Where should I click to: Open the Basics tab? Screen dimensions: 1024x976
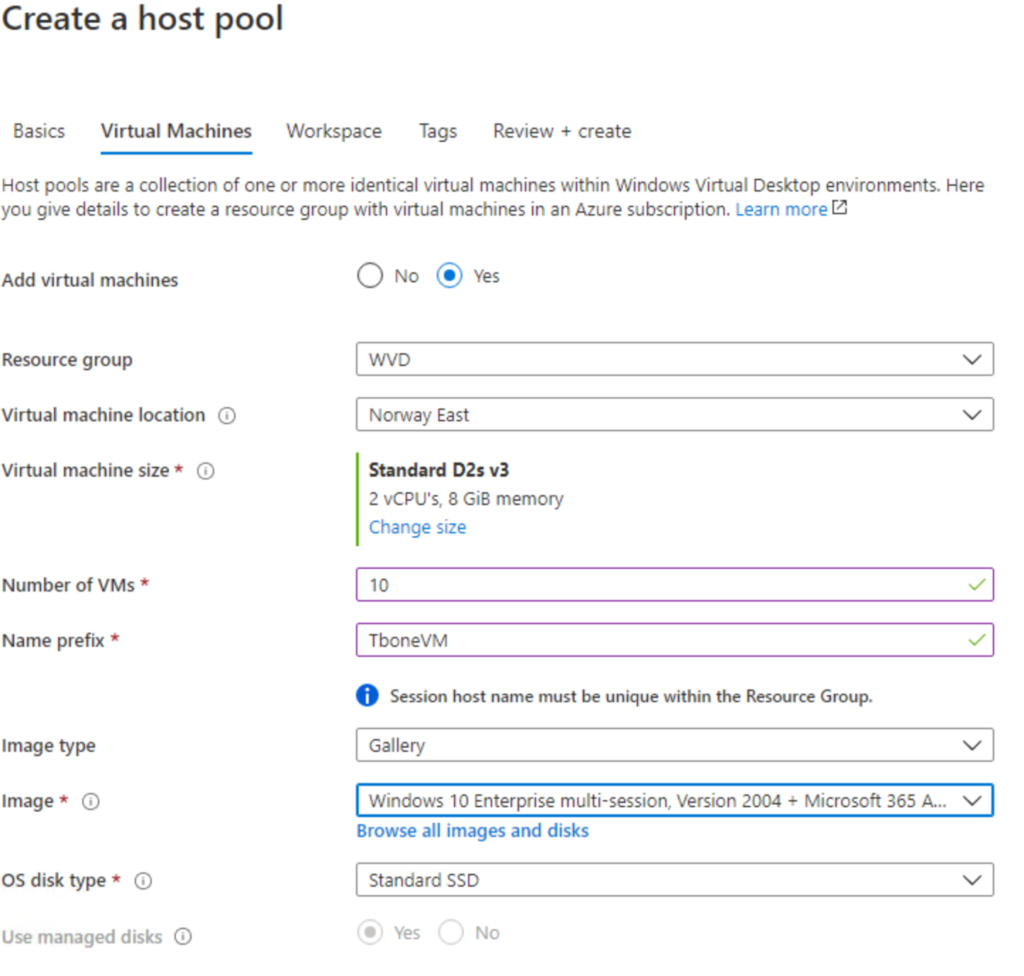point(39,131)
